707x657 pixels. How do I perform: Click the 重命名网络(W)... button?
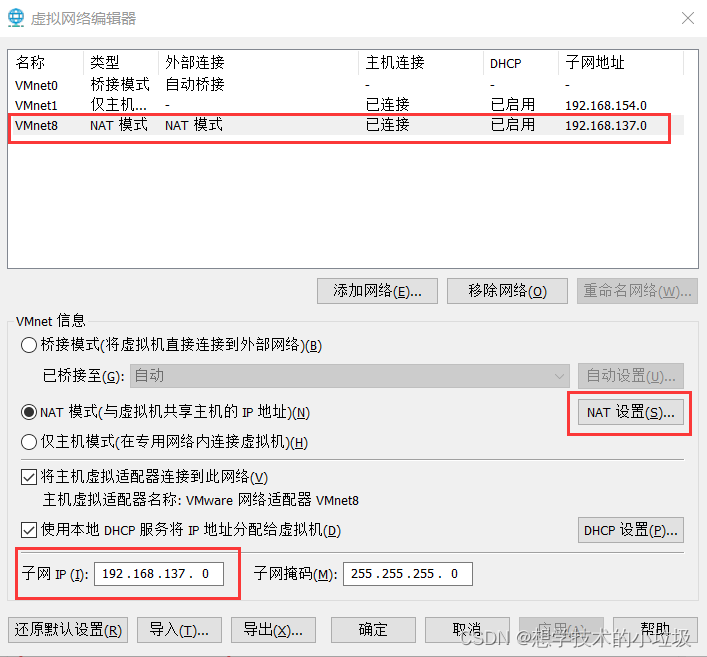point(637,291)
